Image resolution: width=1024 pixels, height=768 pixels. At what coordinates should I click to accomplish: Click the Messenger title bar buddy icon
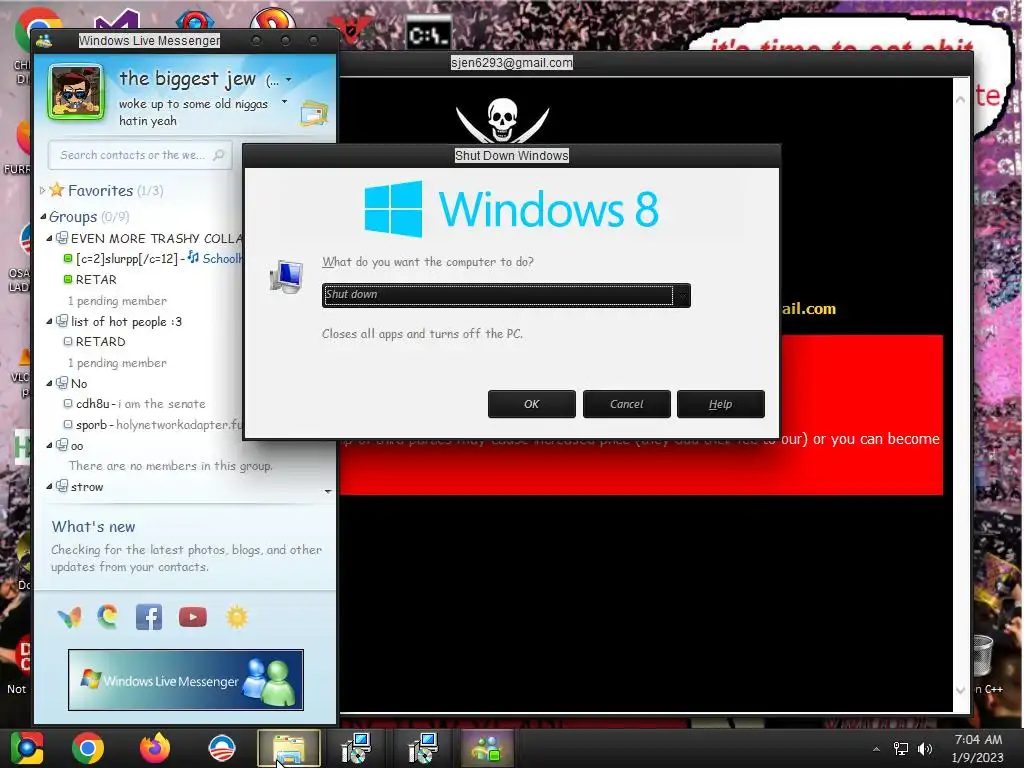44,40
